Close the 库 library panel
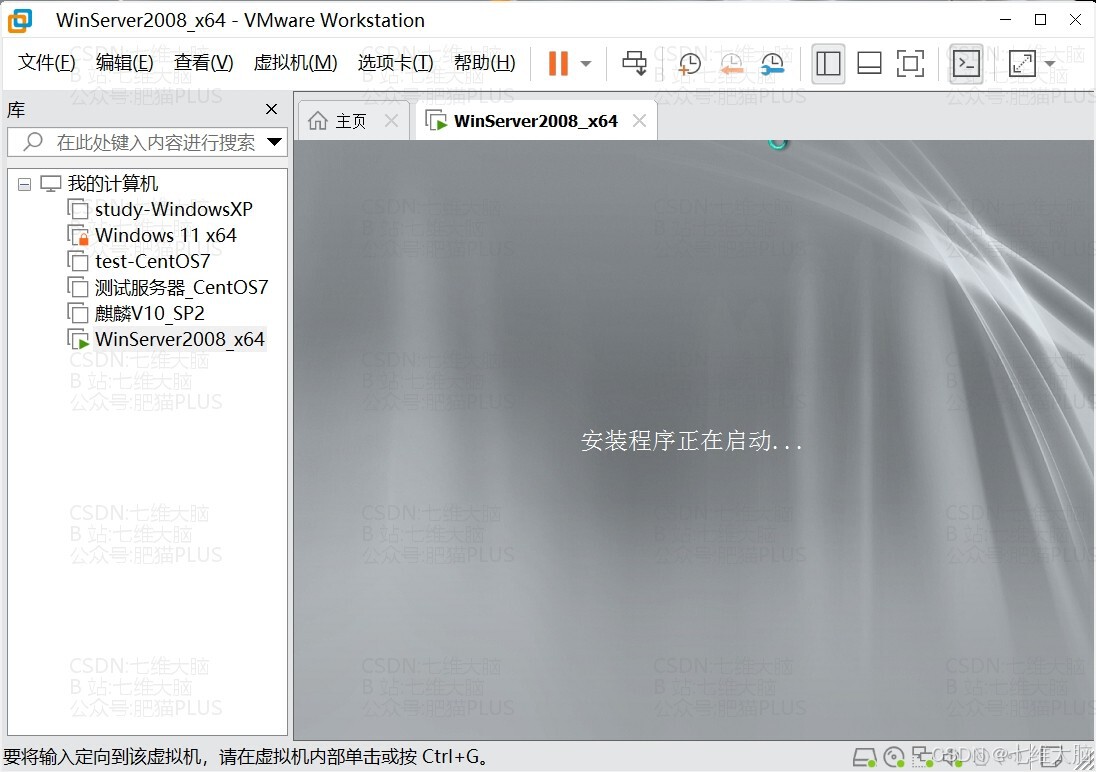The width and height of the screenshot is (1096, 772). click(x=271, y=109)
